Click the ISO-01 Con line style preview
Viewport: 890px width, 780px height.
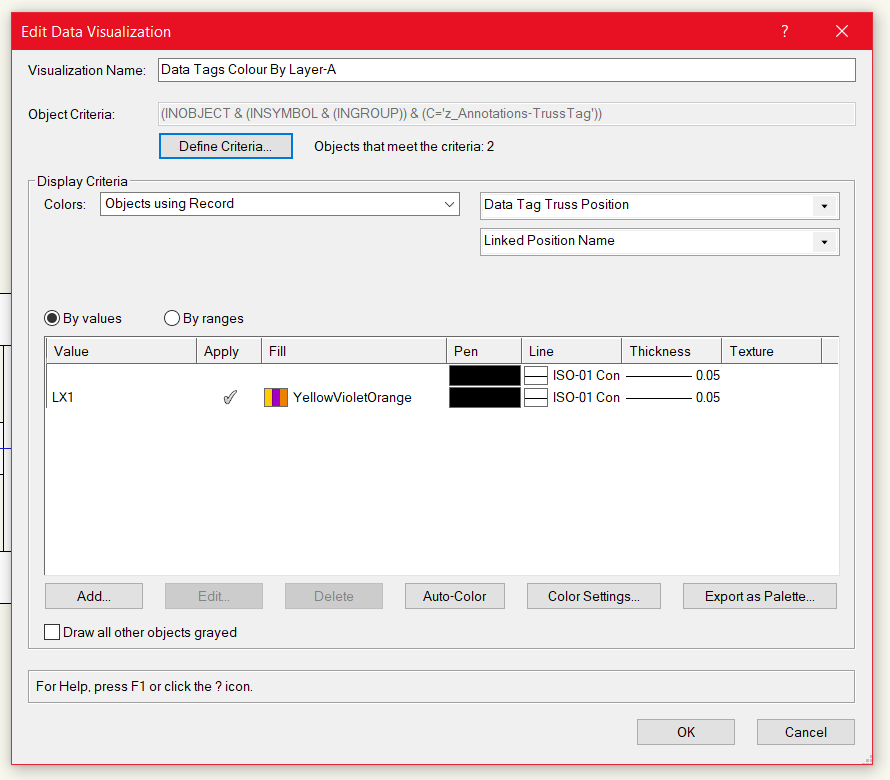click(x=536, y=375)
